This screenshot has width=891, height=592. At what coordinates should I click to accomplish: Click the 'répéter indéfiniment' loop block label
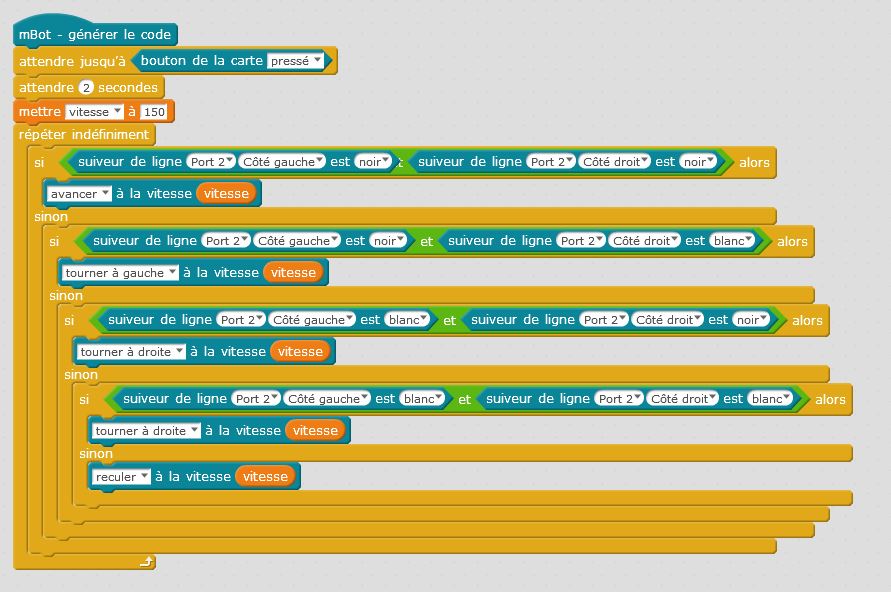84,135
